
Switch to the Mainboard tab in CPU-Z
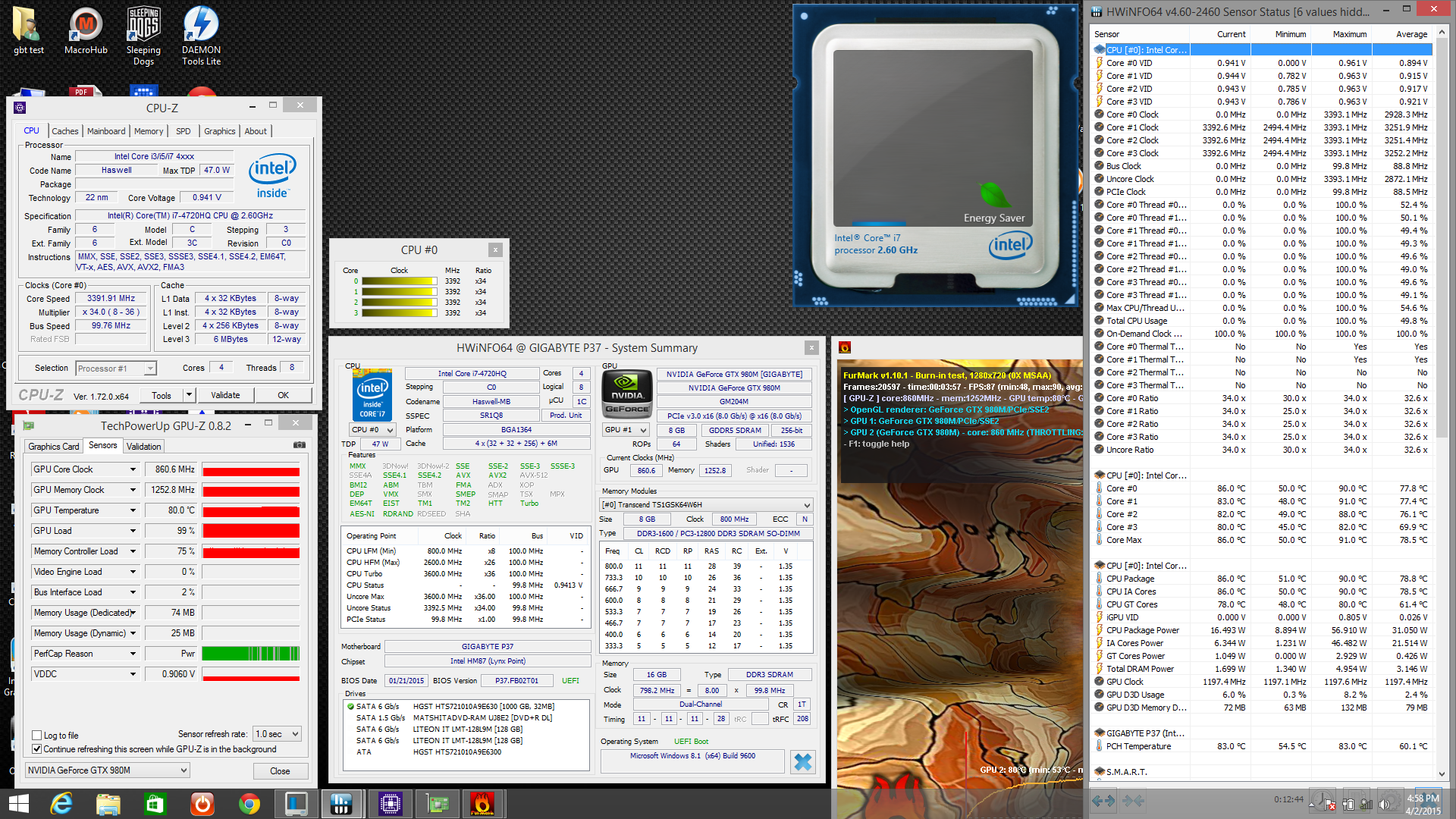pos(106,131)
